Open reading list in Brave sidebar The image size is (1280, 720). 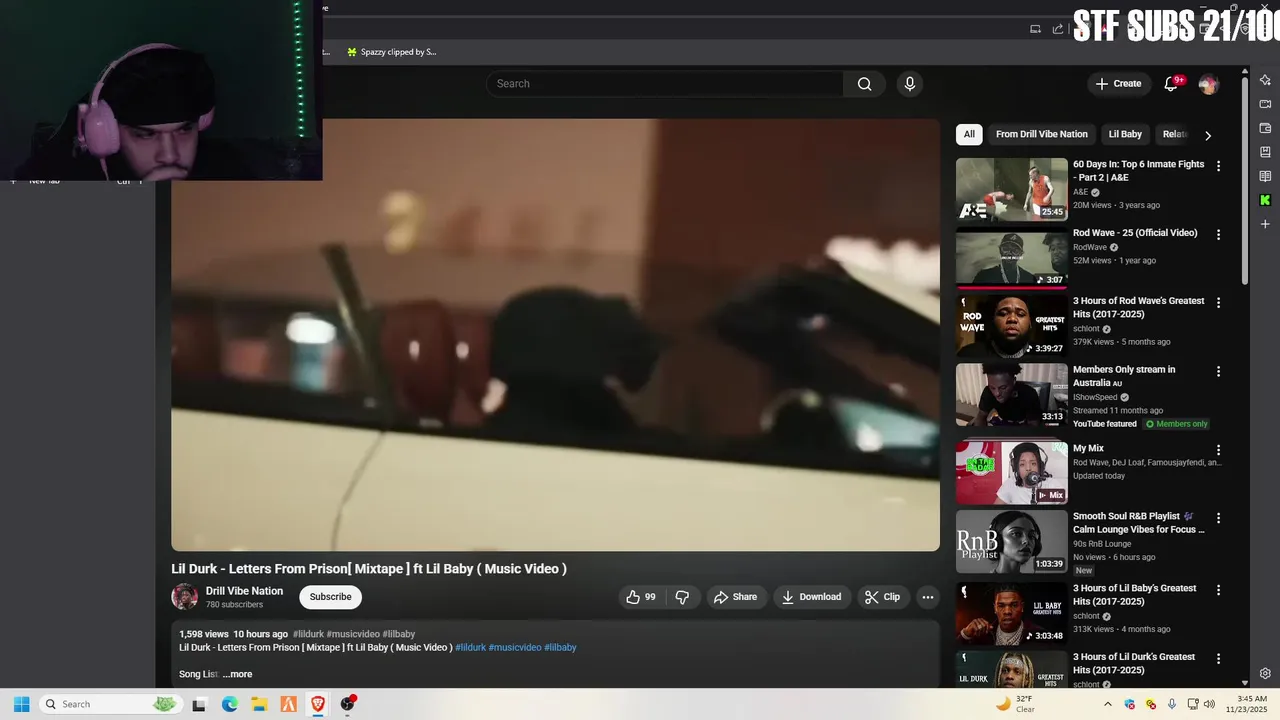1265,176
